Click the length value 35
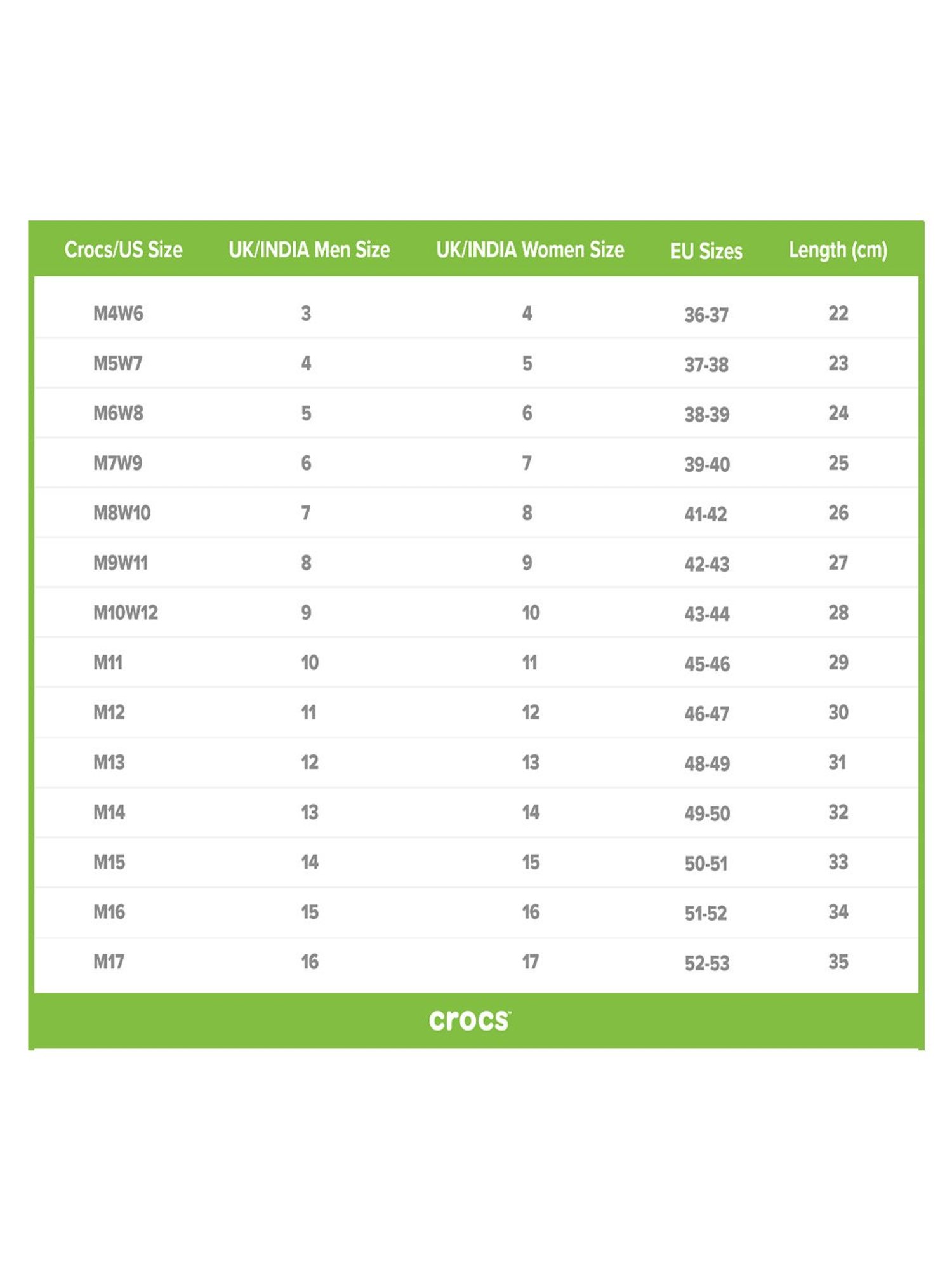Viewport: 952px width, 1270px height. 838,962
